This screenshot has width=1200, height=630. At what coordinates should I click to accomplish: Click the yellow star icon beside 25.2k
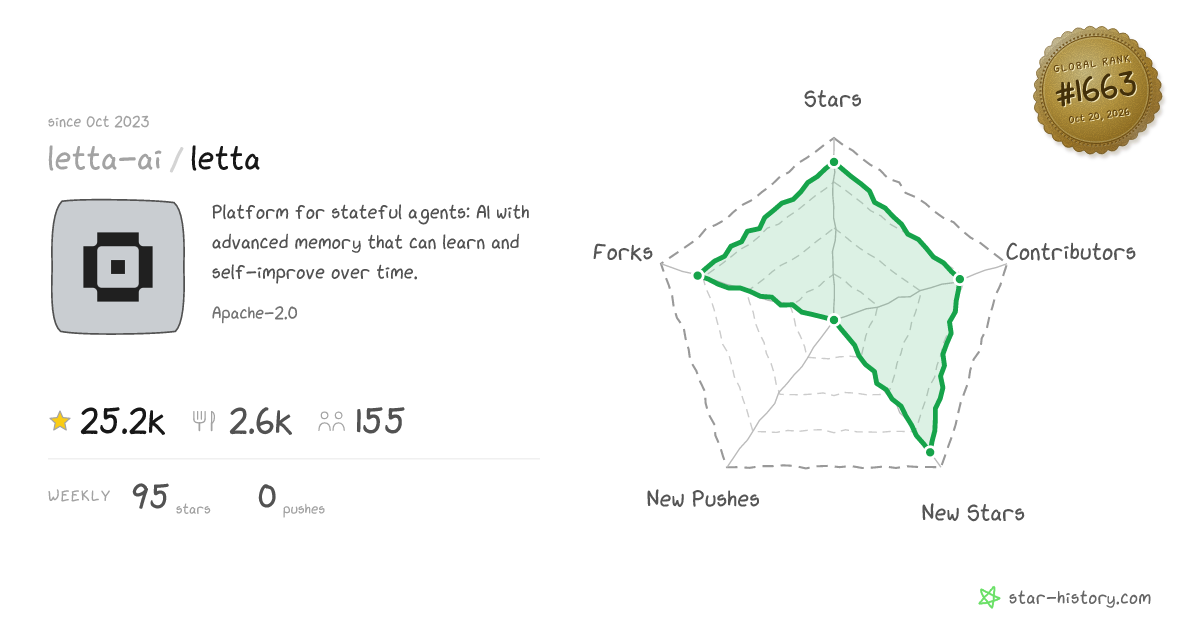point(60,422)
